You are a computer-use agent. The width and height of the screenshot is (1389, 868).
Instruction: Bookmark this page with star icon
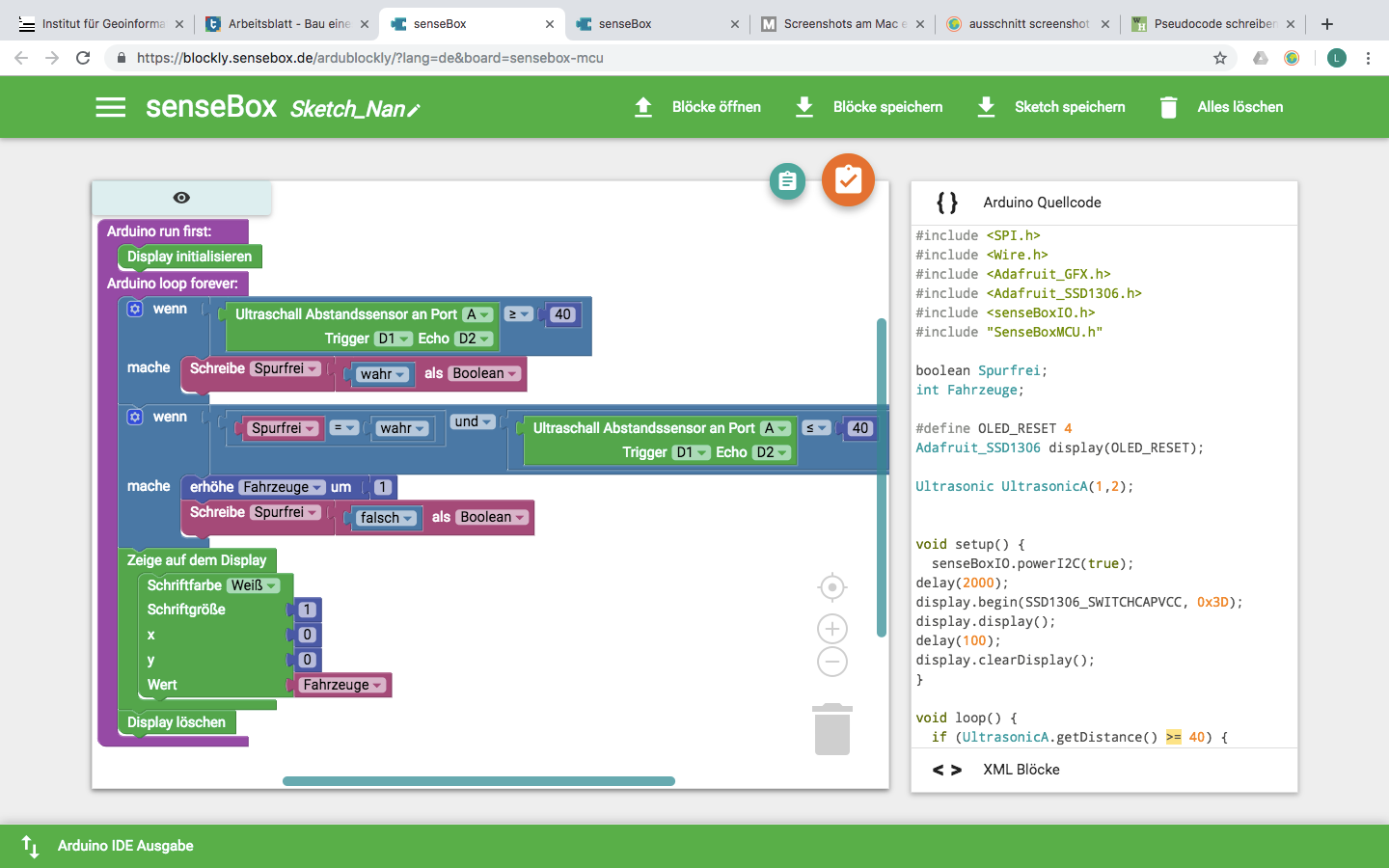pyautogui.click(x=1220, y=58)
